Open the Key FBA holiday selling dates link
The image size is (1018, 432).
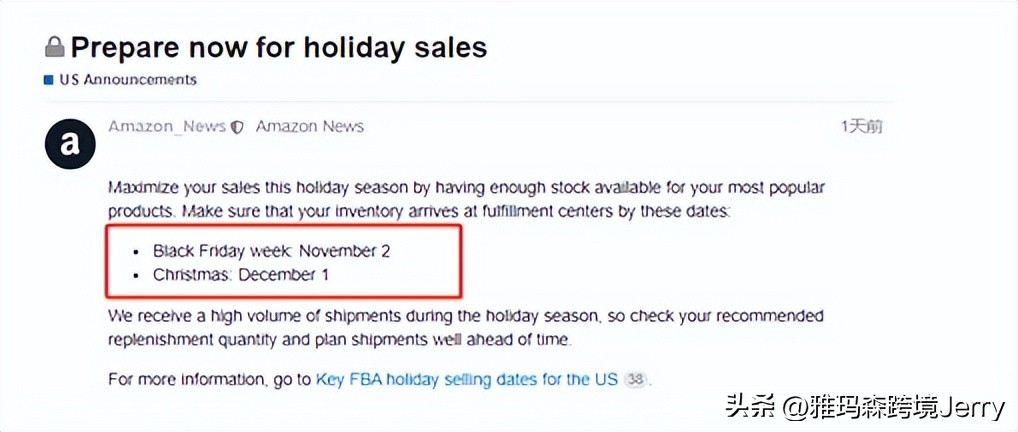tap(467, 380)
